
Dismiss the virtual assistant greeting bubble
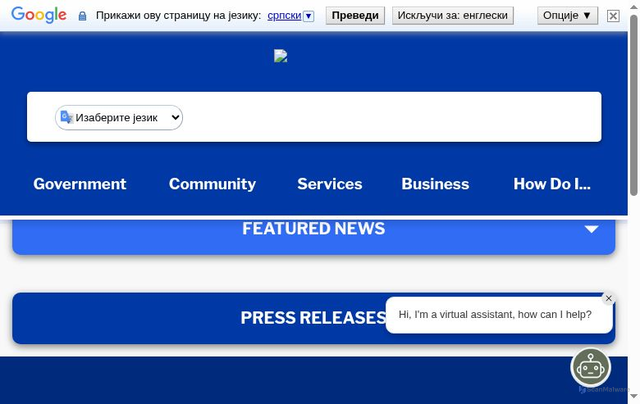pyautogui.click(x=608, y=298)
